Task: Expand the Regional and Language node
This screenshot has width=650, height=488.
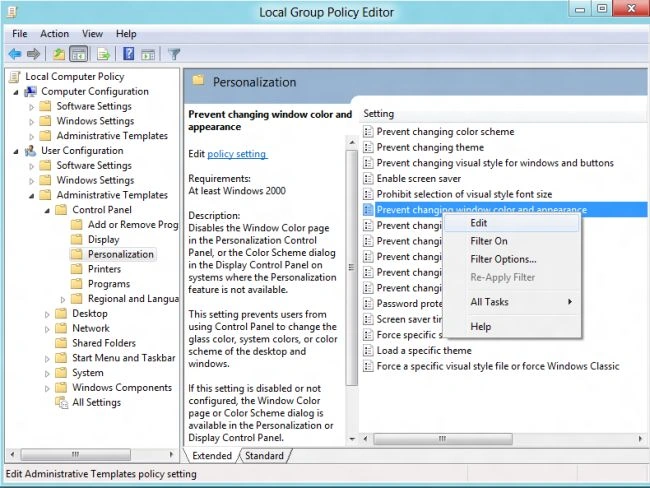Action: (63, 299)
